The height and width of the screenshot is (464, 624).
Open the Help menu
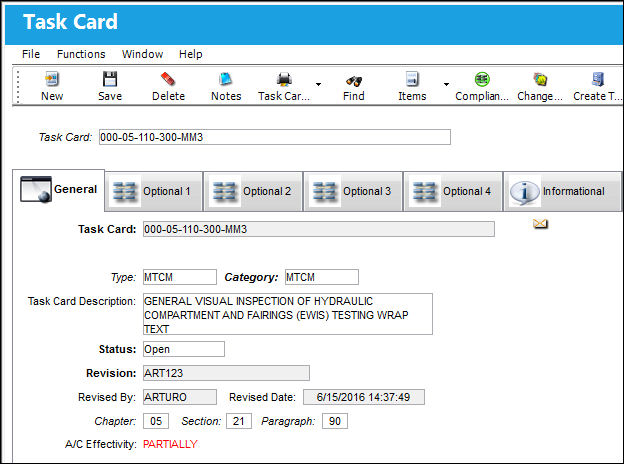click(x=191, y=54)
